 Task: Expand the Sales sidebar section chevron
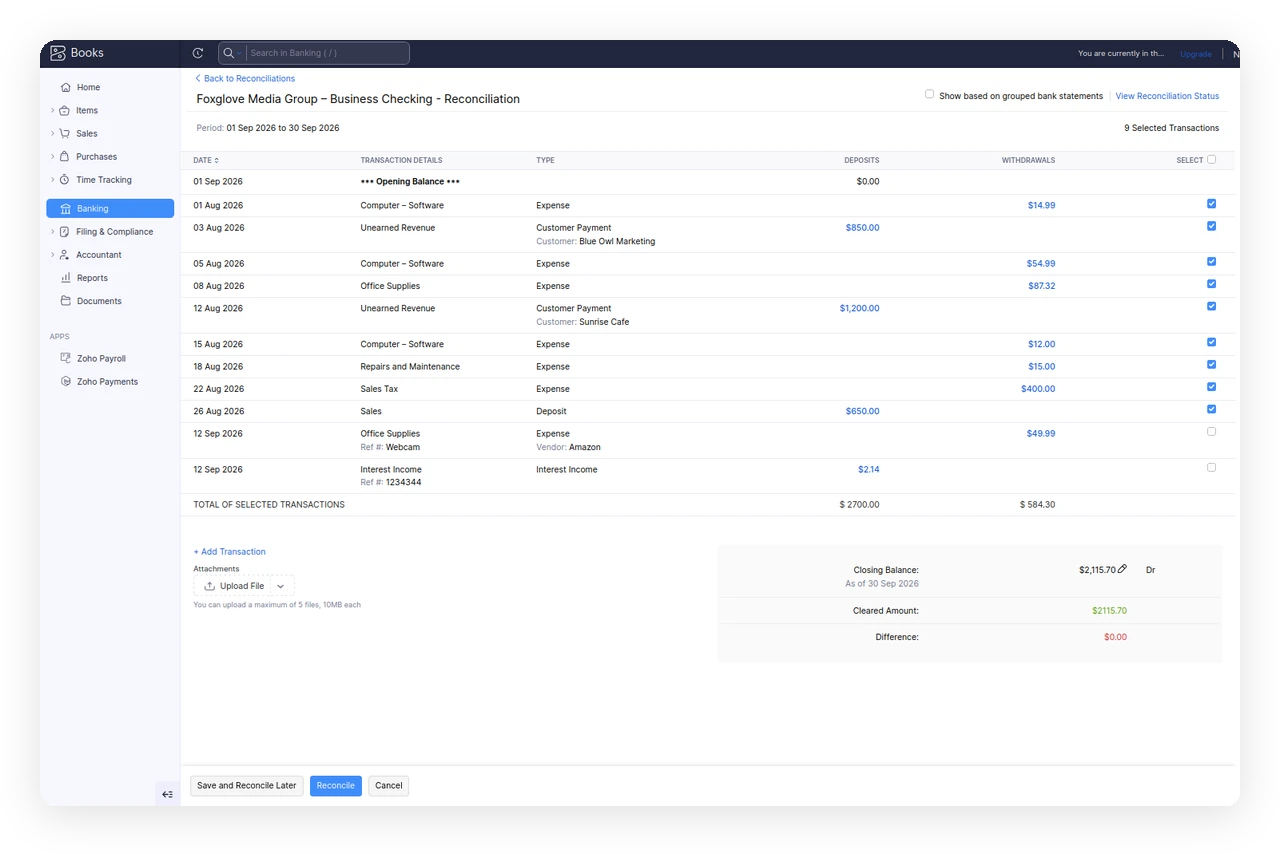[52, 133]
